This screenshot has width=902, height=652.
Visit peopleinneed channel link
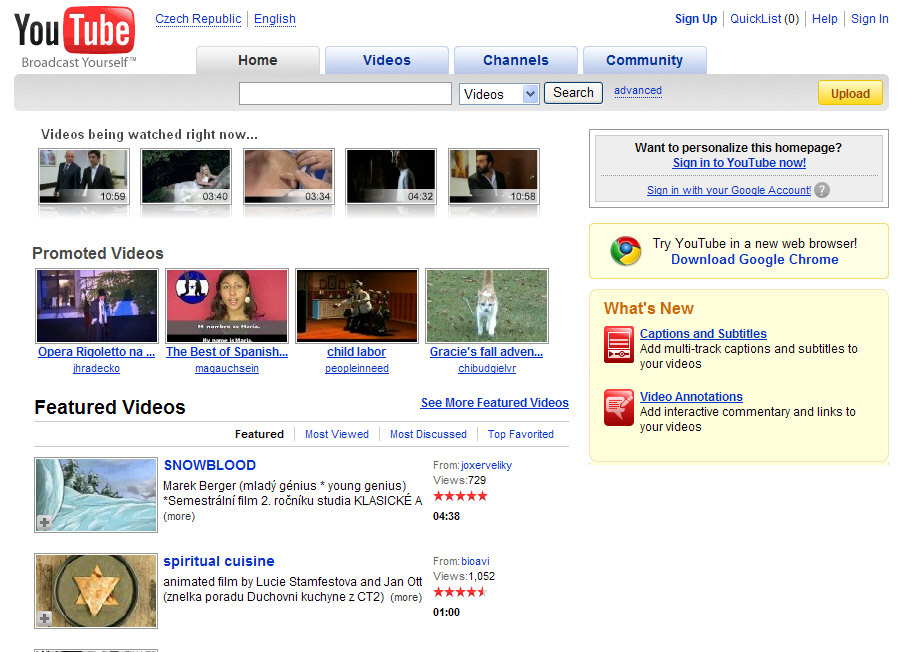[357, 368]
